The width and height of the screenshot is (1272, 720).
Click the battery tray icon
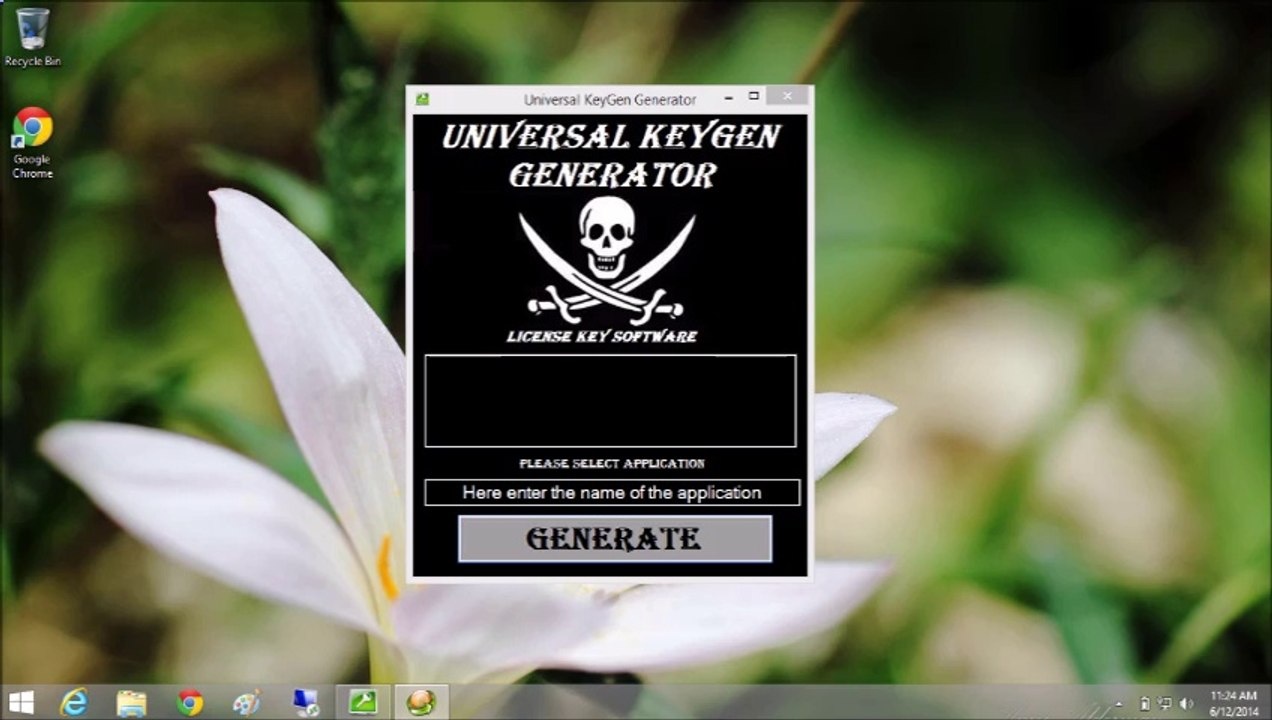coord(1145,704)
